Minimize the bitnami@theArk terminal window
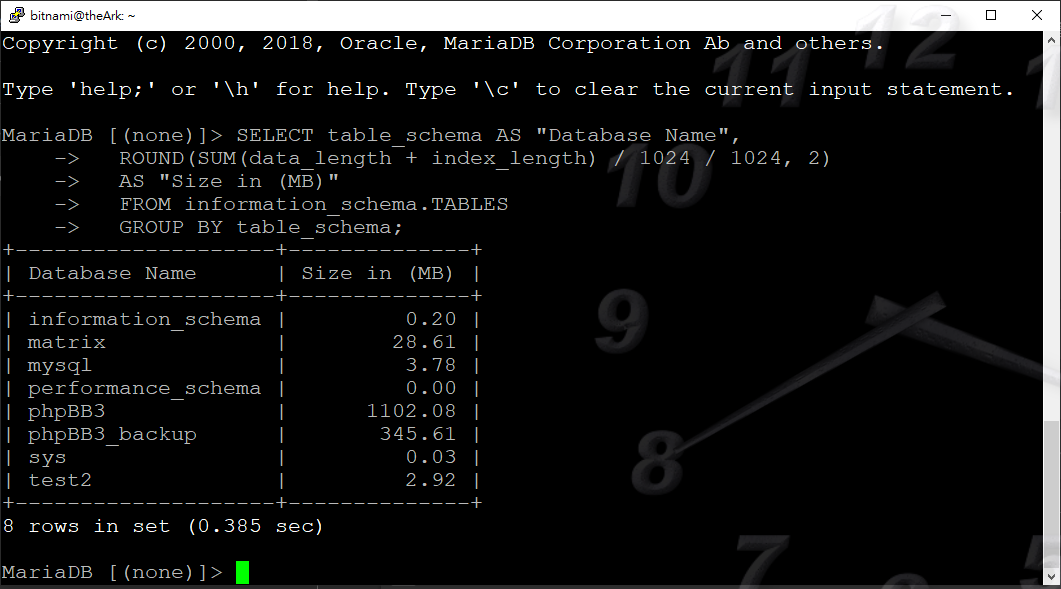This screenshot has height=589, width=1061. tap(946, 15)
